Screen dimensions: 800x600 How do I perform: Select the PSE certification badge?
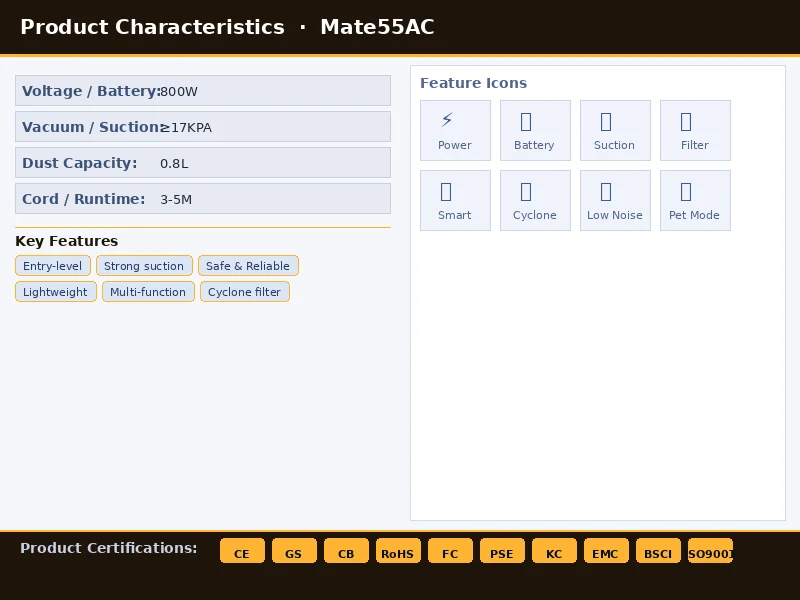[503, 551]
